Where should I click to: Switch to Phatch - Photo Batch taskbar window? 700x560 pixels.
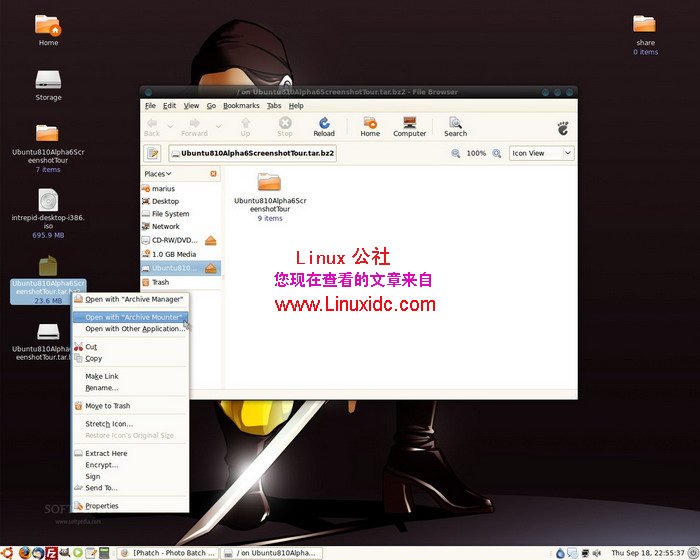[x=169, y=553]
